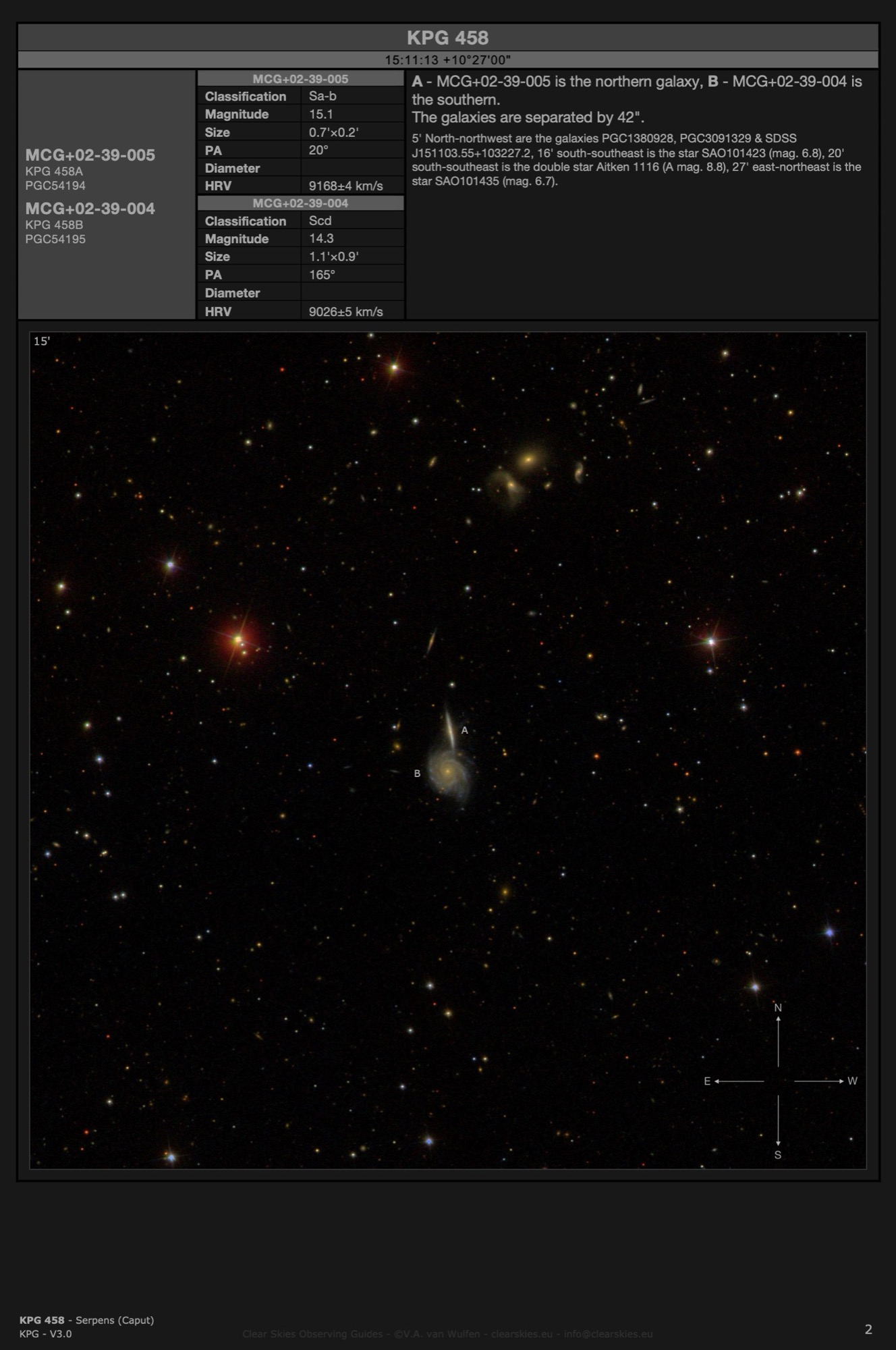Click the PA value 20°
The height and width of the screenshot is (1350, 896).
click(x=318, y=150)
